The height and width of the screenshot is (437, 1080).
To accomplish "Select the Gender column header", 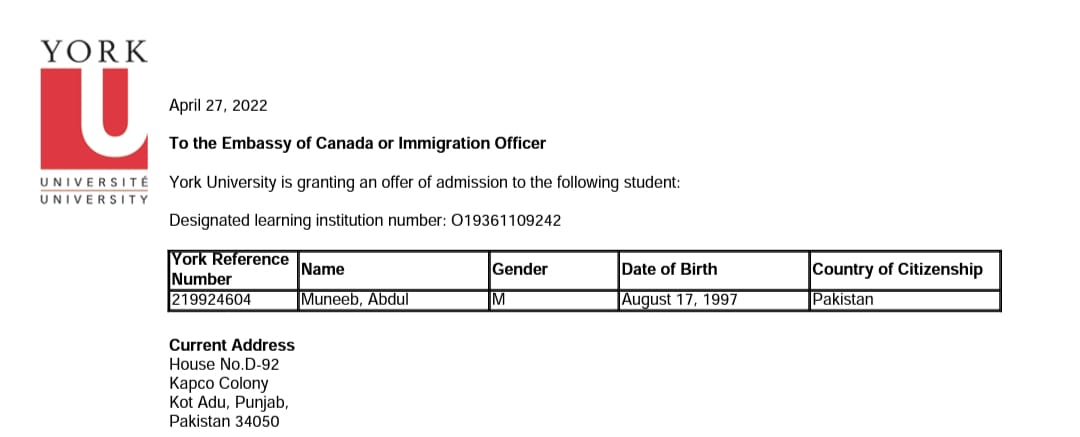I will point(520,269).
